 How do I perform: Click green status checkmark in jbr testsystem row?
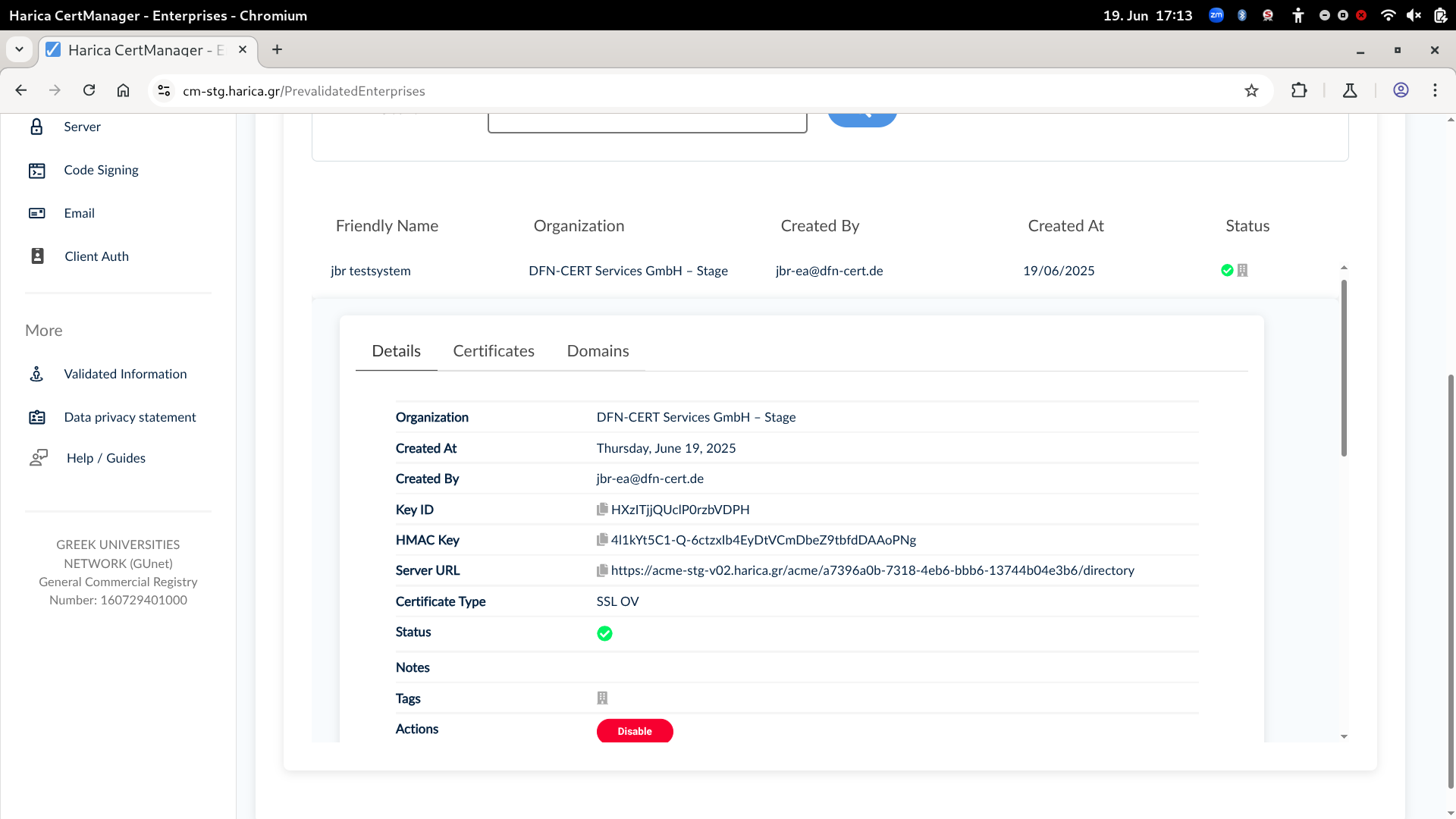1227,270
